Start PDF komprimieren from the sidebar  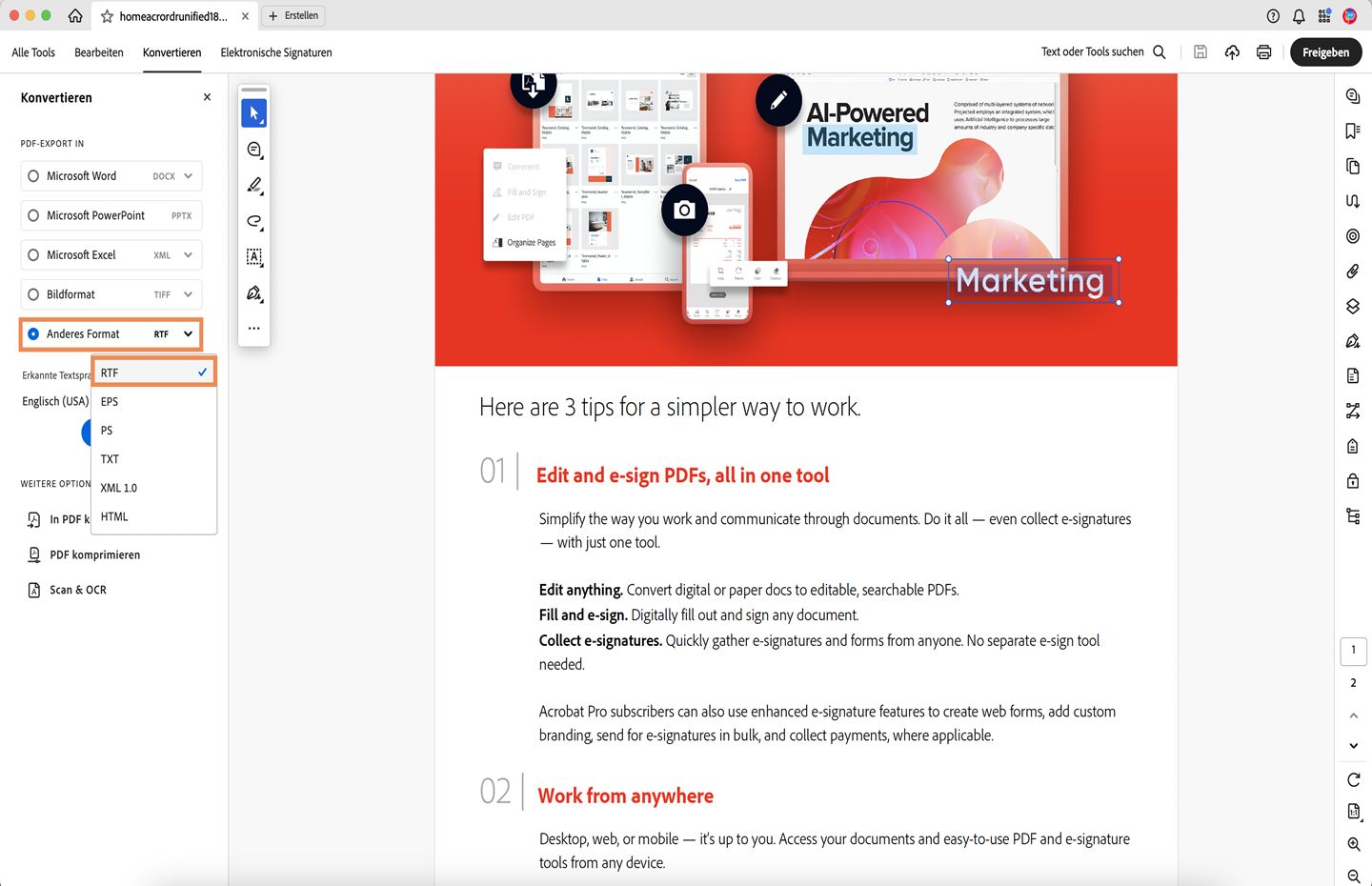pyautogui.click(x=93, y=554)
